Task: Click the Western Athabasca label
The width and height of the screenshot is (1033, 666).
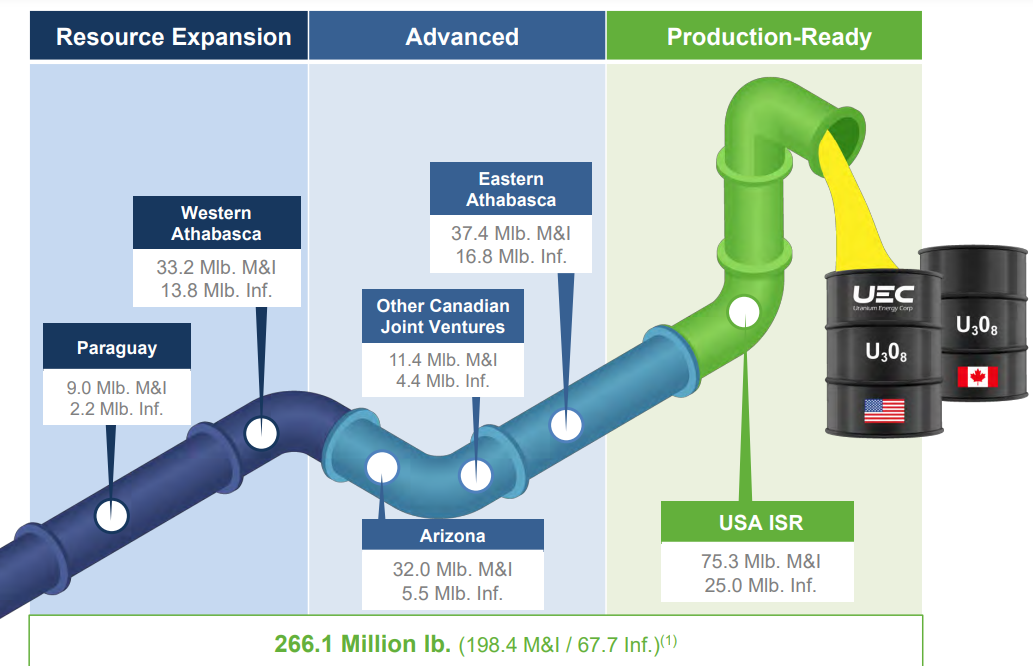Action: [x=217, y=223]
